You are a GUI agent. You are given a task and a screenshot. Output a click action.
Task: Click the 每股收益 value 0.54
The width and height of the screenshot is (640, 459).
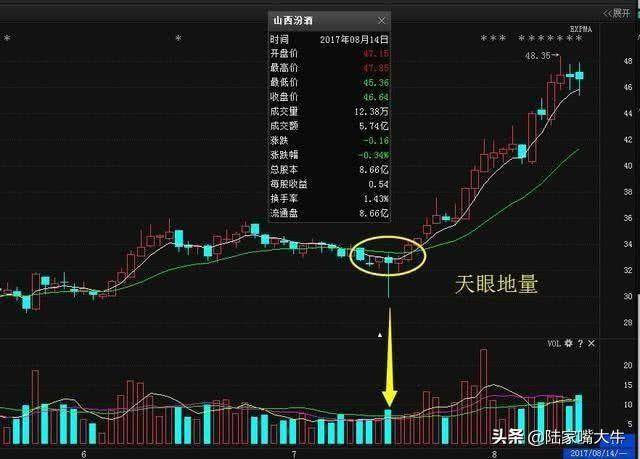point(378,184)
